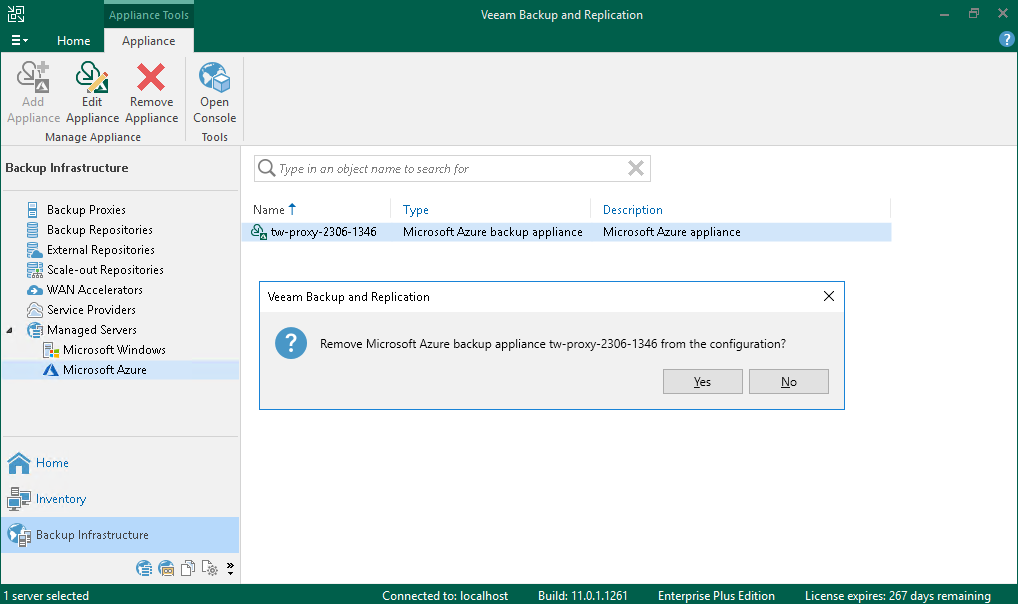Click the Managed Servers icon
1018x604 pixels.
tap(34, 330)
